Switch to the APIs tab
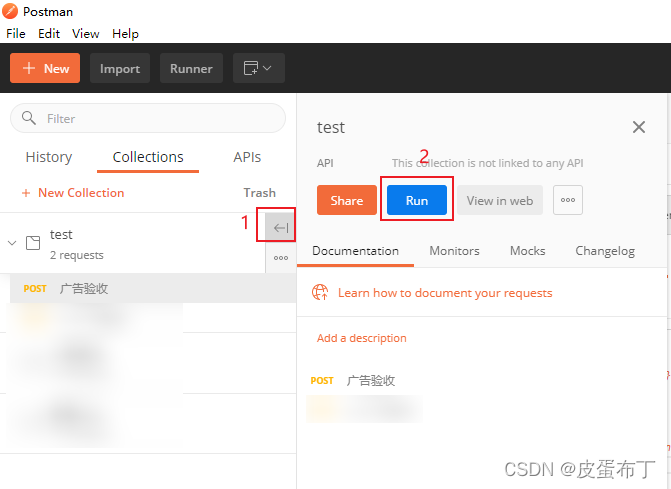The width and height of the screenshot is (671, 489). point(247,157)
